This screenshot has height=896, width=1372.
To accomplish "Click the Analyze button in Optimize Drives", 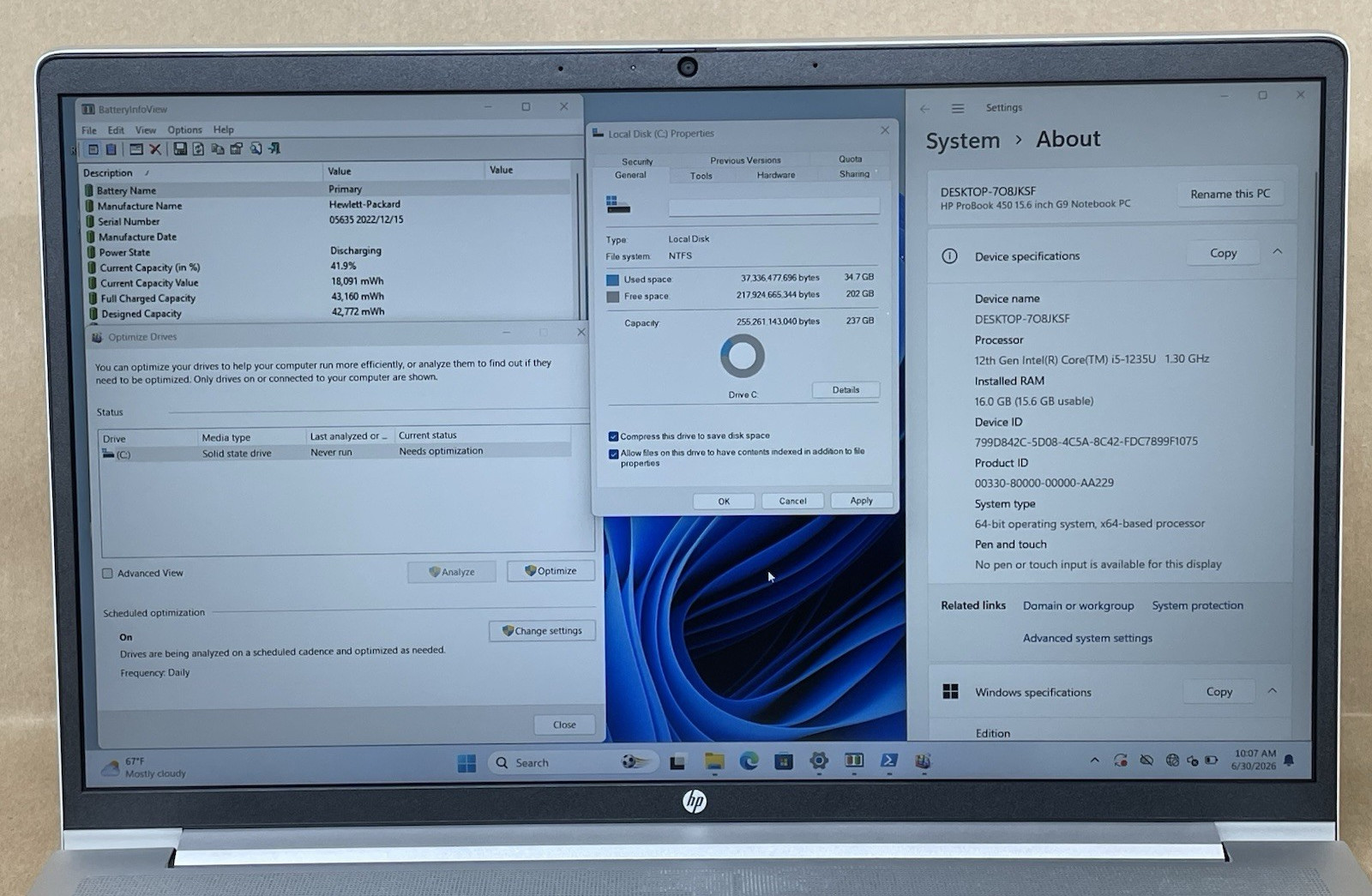I will [452, 572].
